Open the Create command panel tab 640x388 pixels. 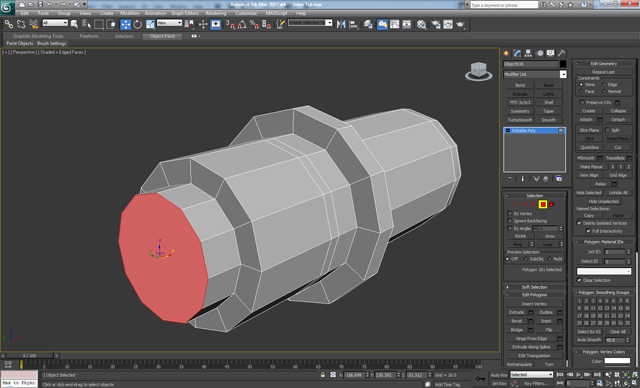pyautogui.click(x=507, y=53)
